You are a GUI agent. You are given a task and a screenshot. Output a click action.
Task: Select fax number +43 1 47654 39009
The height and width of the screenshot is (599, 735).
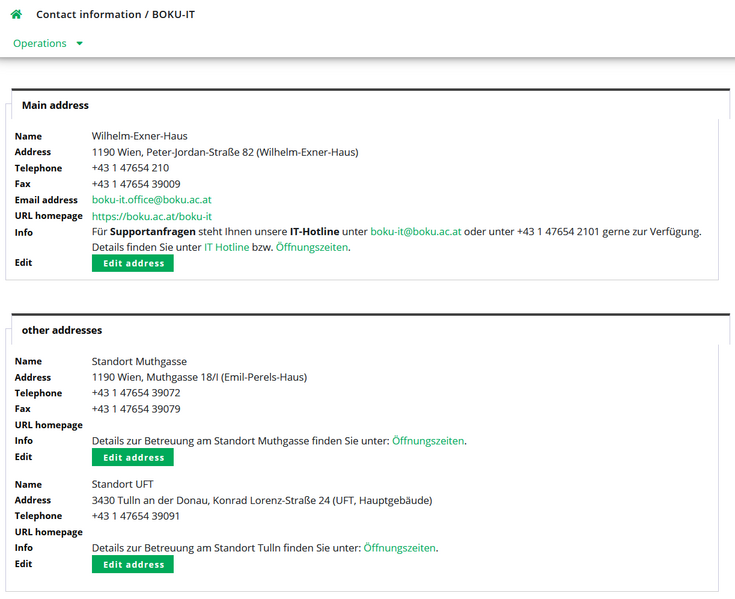point(136,184)
